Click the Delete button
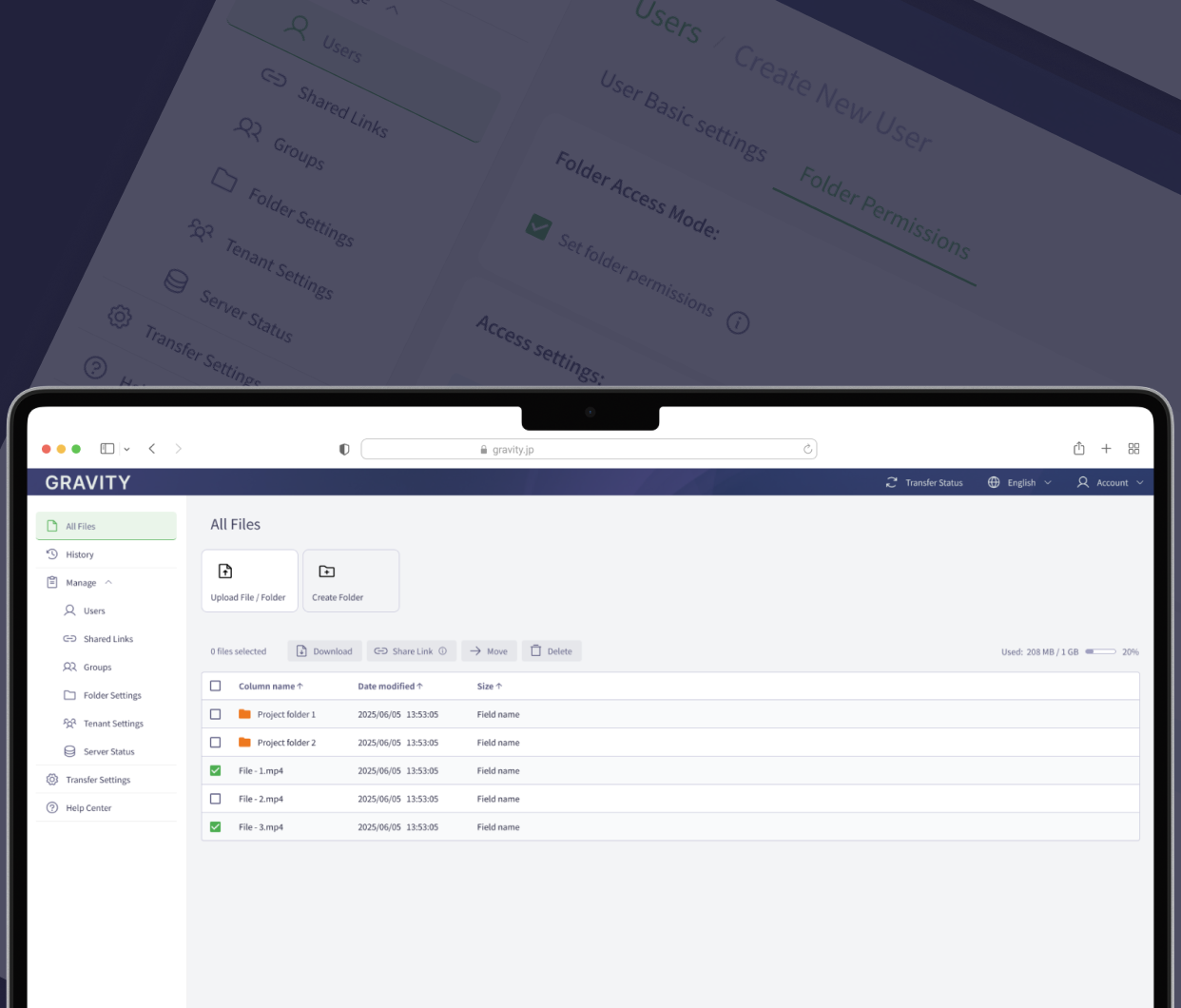Screen dimensions: 1181x1008 tap(552, 651)
